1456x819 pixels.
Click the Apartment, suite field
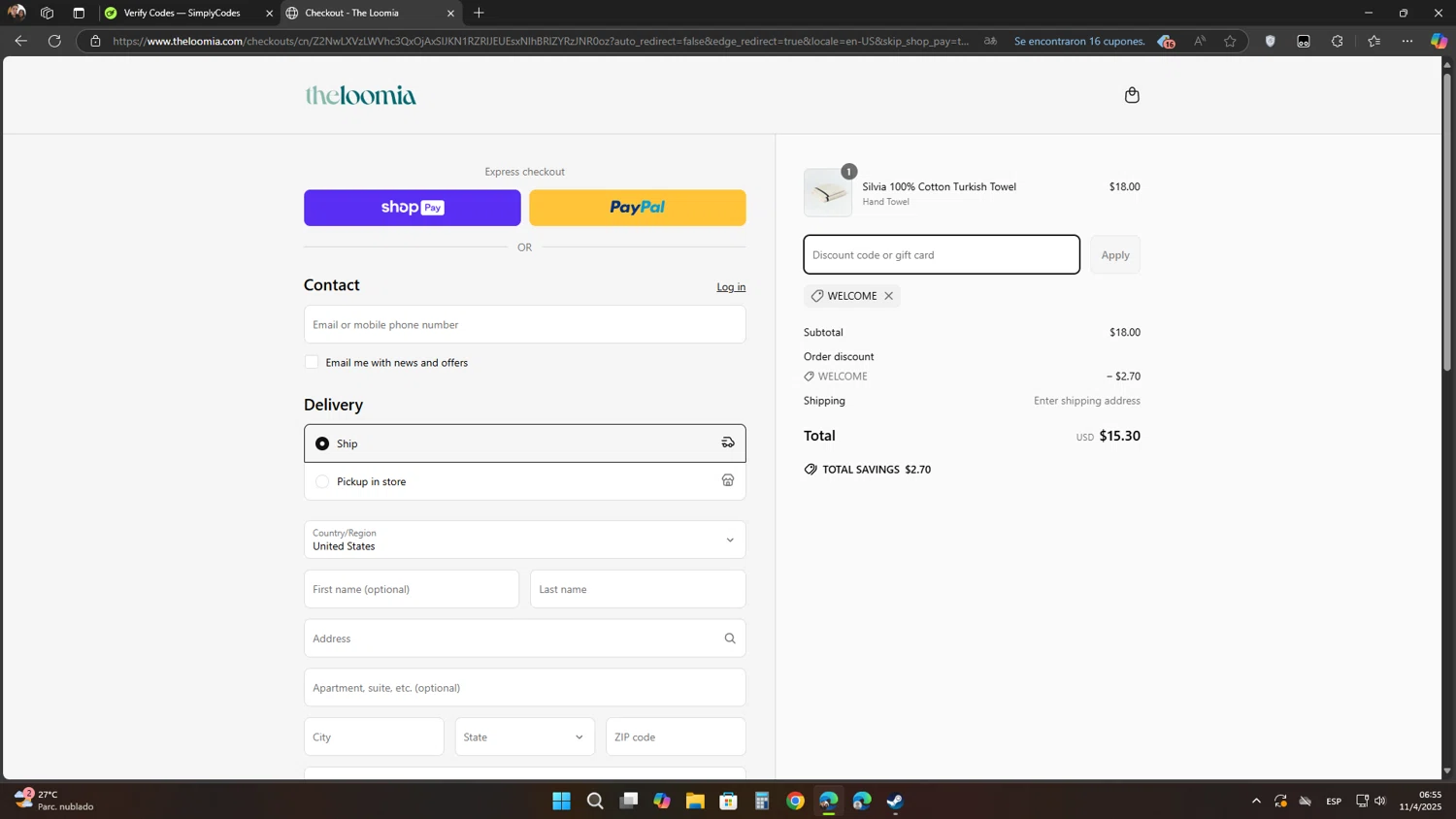(524, 688)
